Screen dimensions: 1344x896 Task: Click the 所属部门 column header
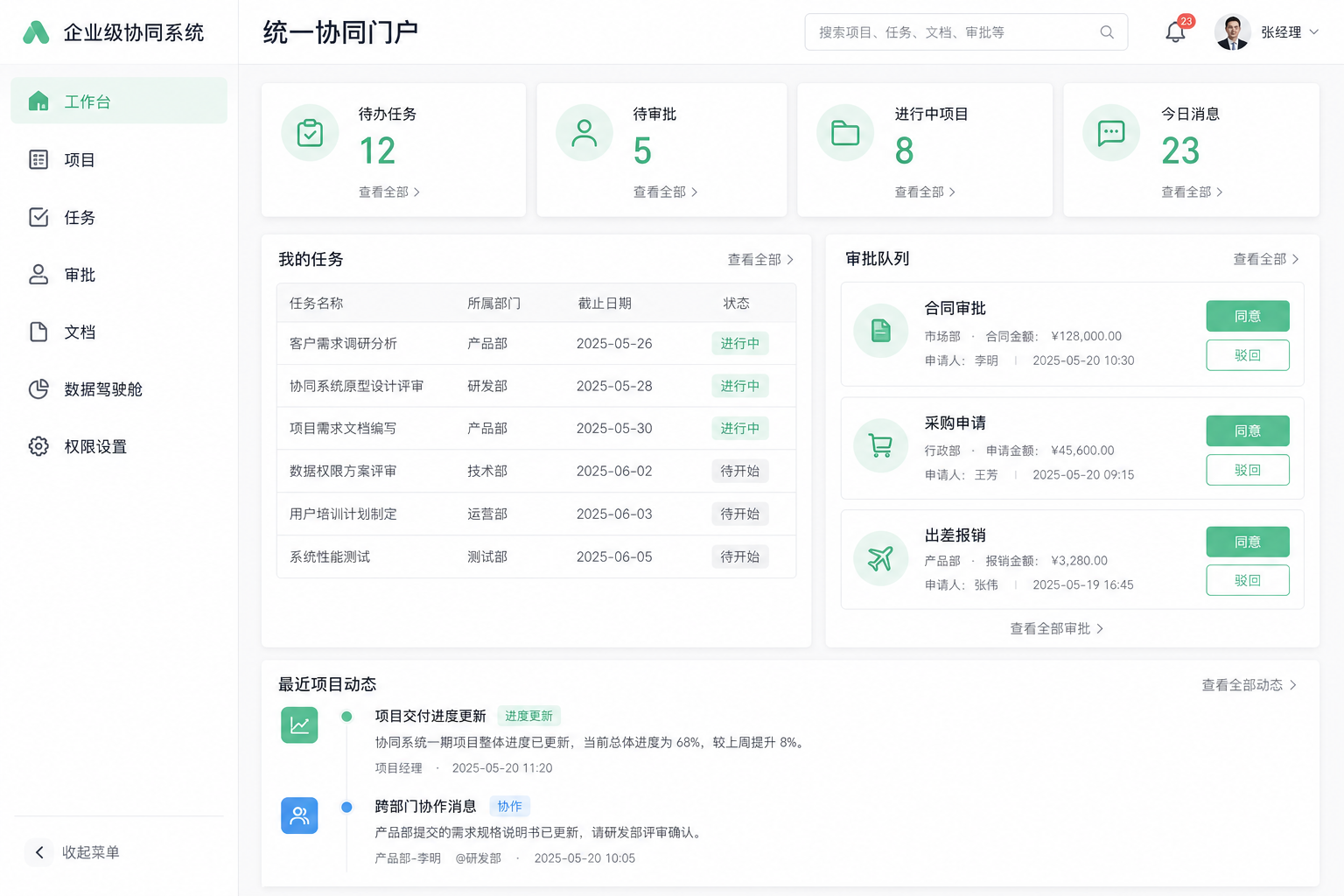[493, 304]
